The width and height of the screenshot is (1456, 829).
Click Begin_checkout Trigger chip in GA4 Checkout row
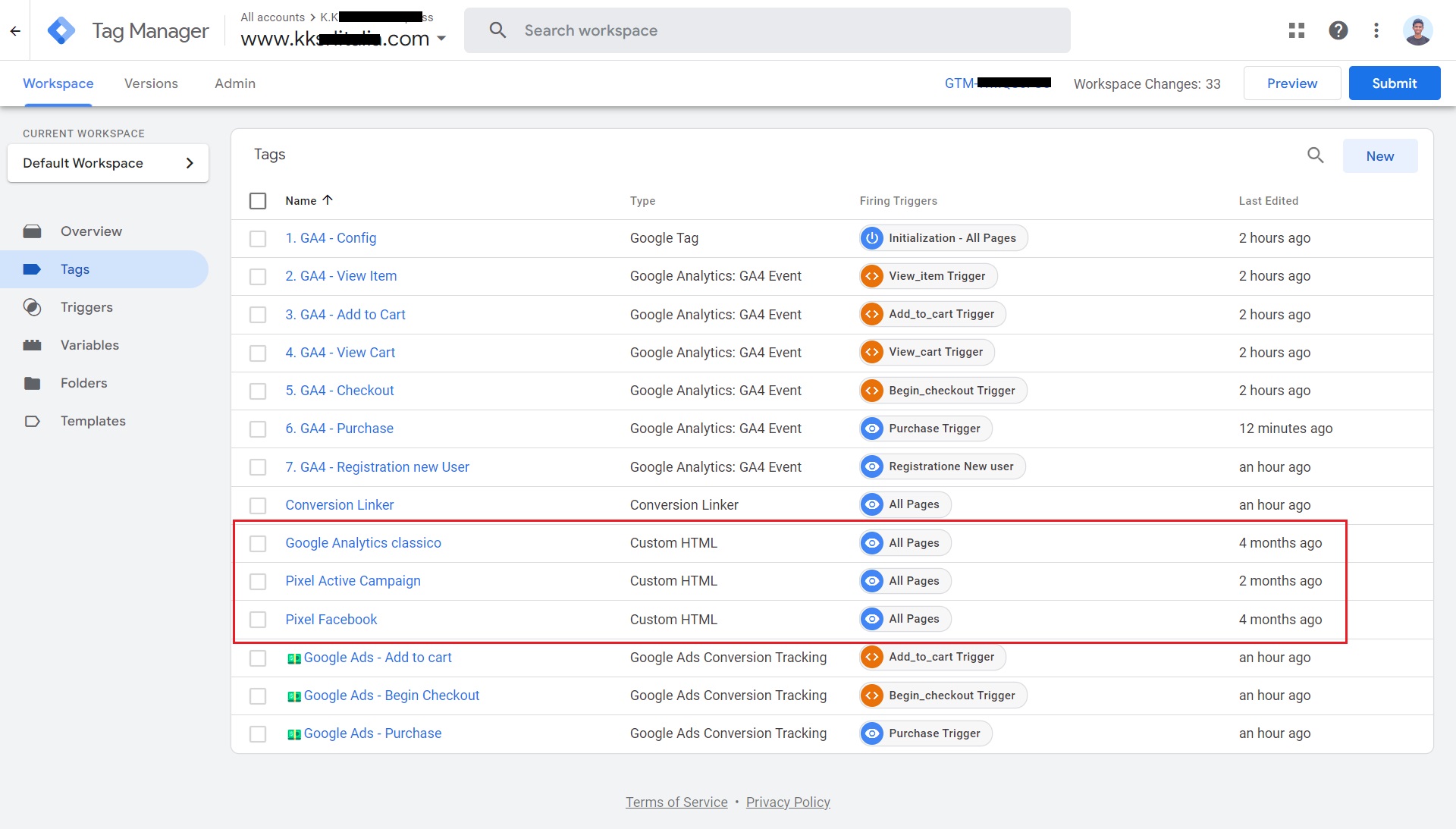point(943,391)
